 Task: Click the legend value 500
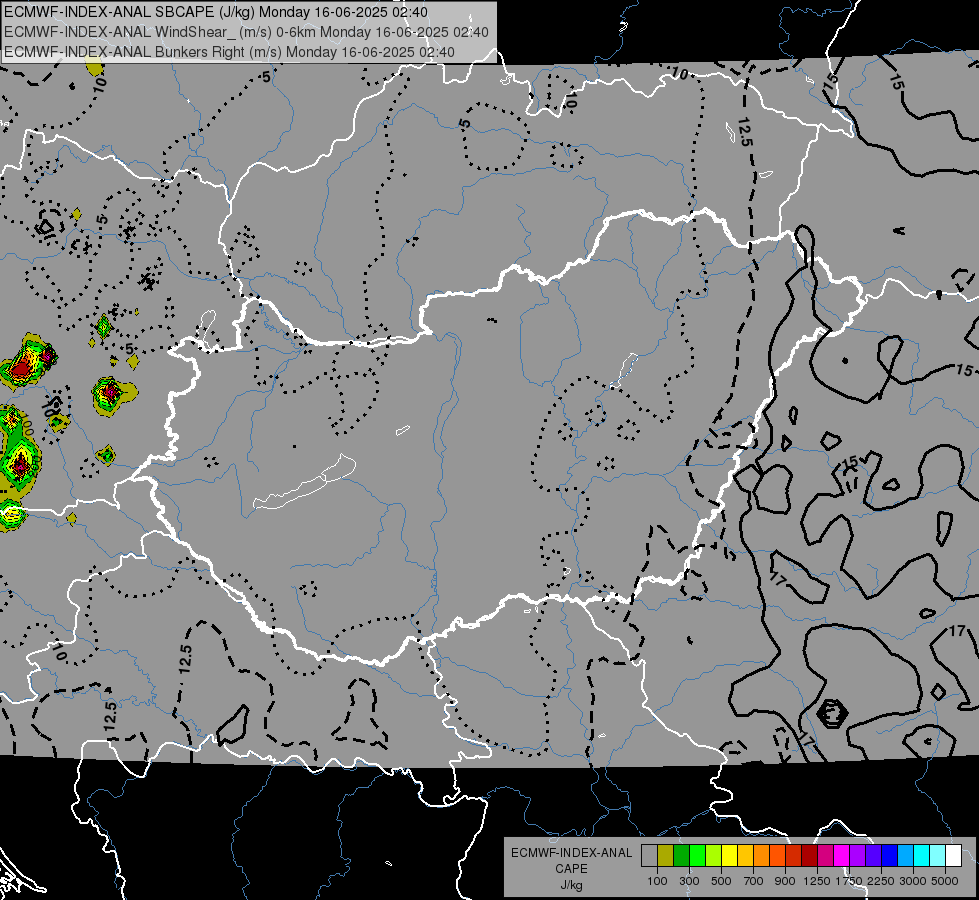721,881
